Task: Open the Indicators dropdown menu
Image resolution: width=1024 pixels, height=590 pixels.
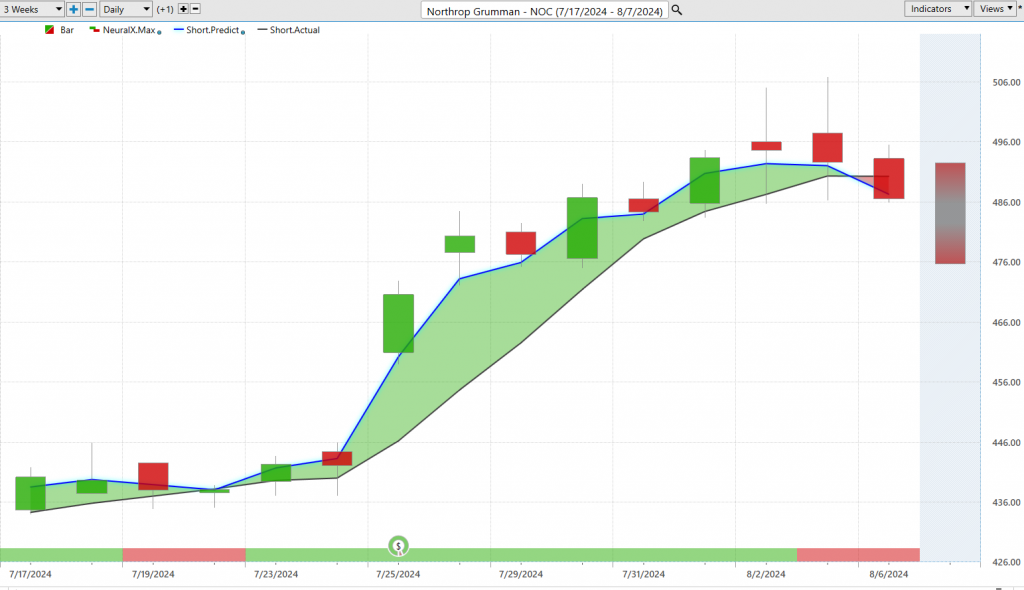Action: (x=938, y=8)
